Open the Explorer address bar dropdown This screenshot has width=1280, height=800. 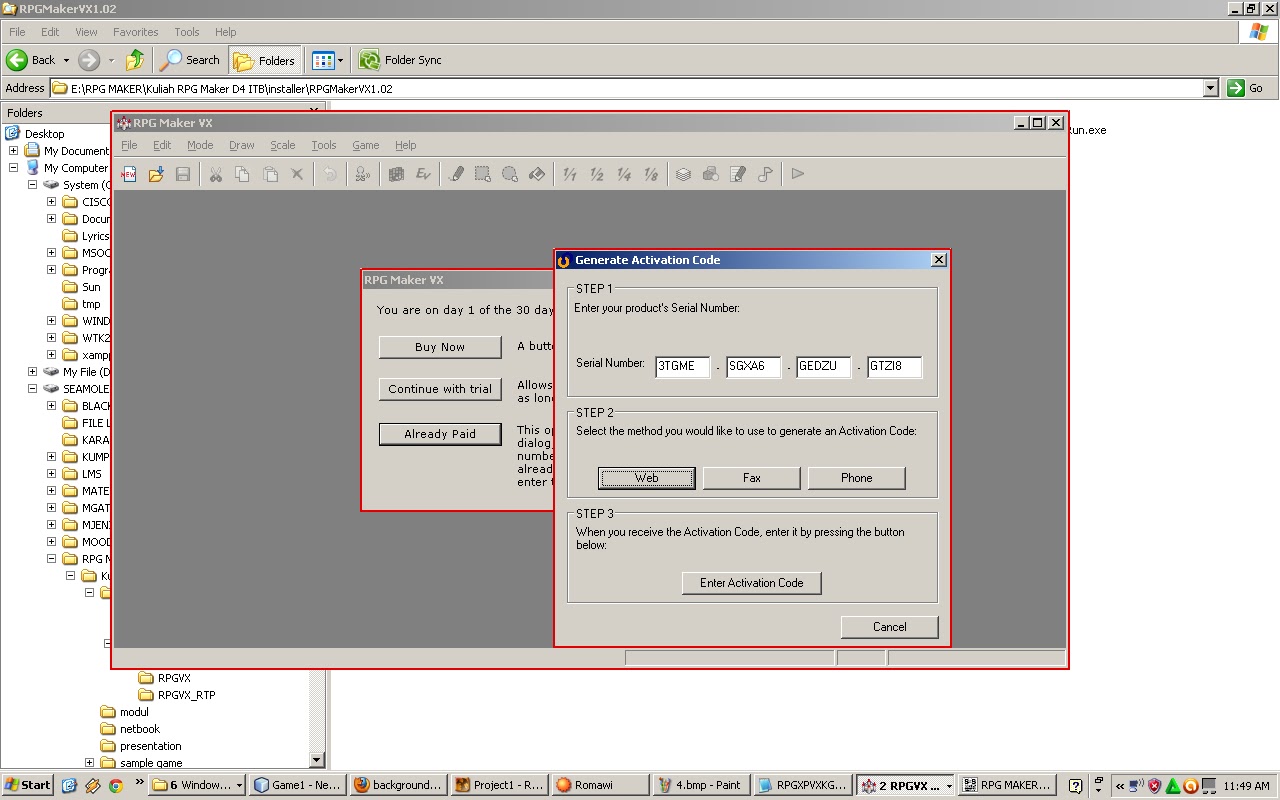[x=1210, y=88]
